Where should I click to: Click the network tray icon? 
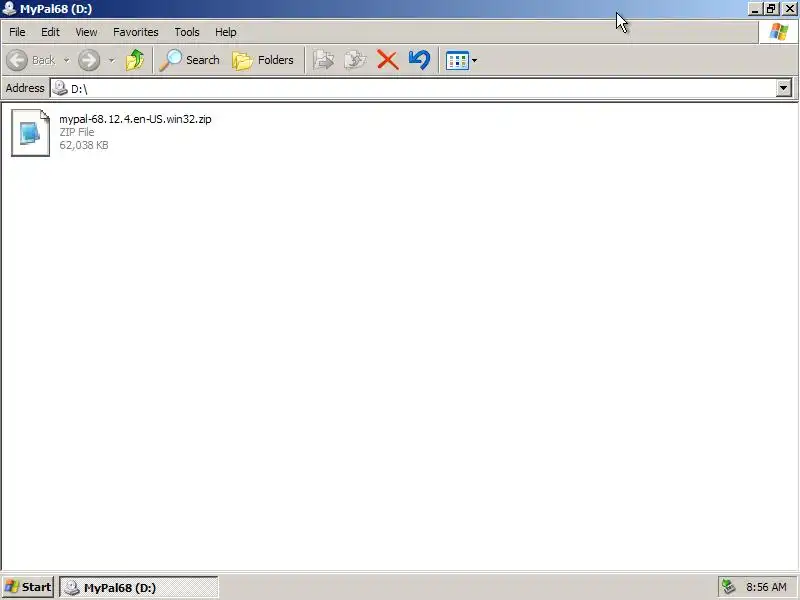pos(729,587)
